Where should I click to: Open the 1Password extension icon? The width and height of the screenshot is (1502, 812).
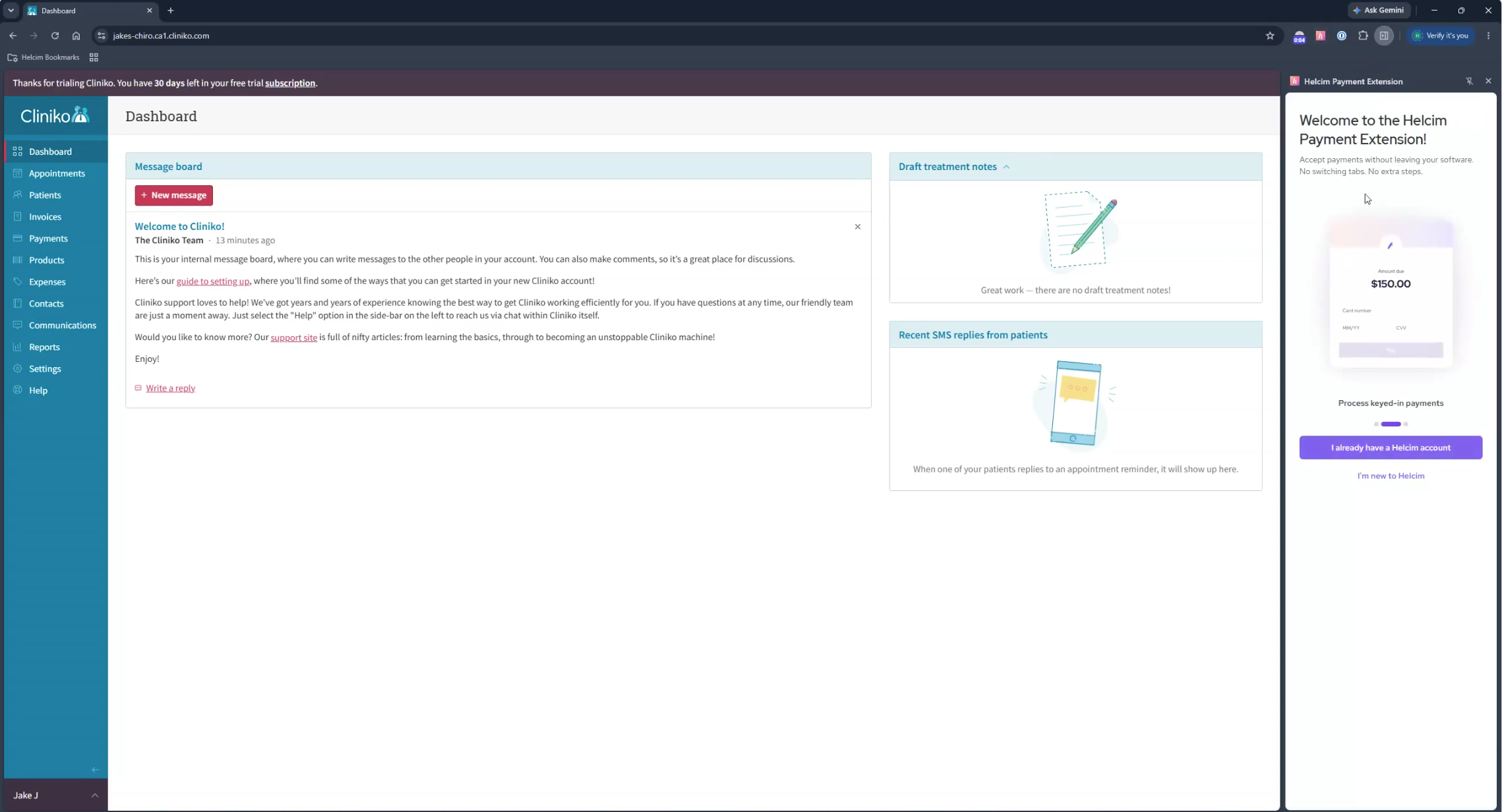[1341, 36]
